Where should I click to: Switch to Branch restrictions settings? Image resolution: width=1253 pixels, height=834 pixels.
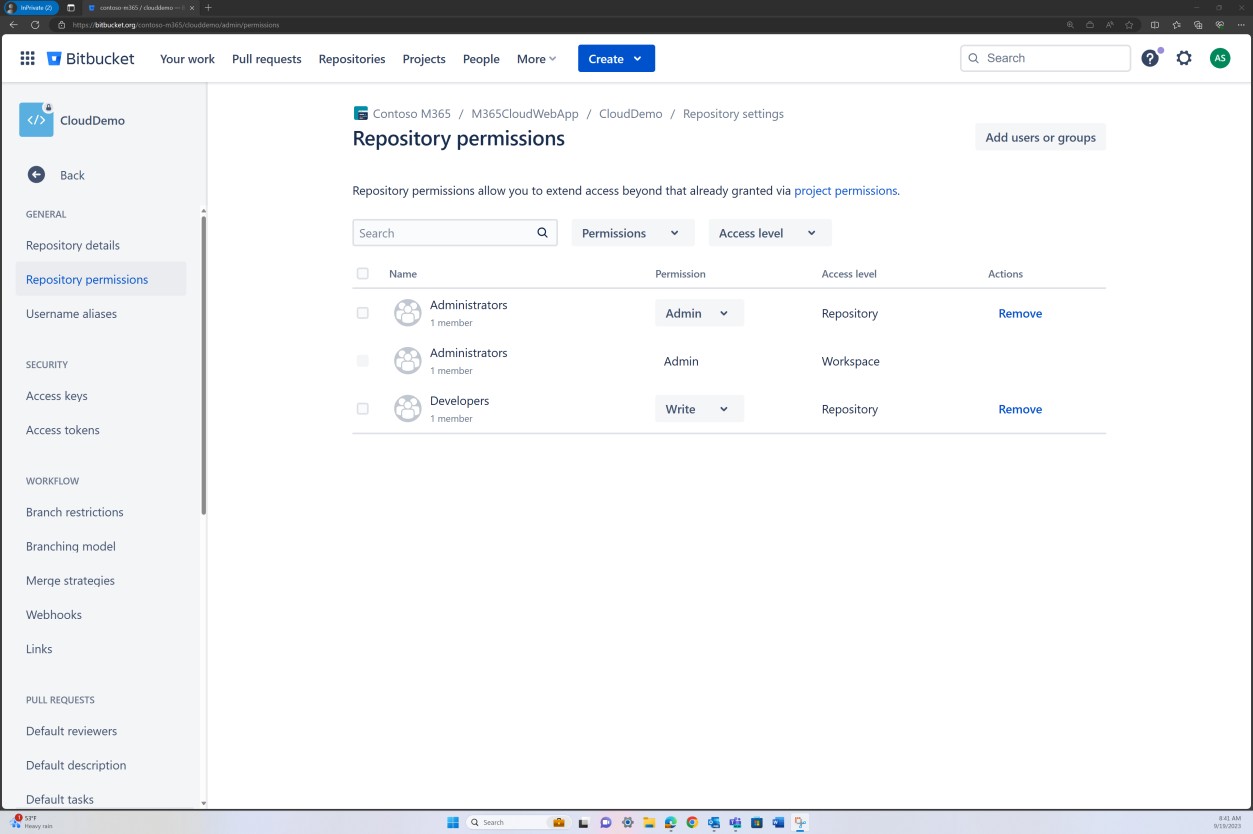point(73,512)
